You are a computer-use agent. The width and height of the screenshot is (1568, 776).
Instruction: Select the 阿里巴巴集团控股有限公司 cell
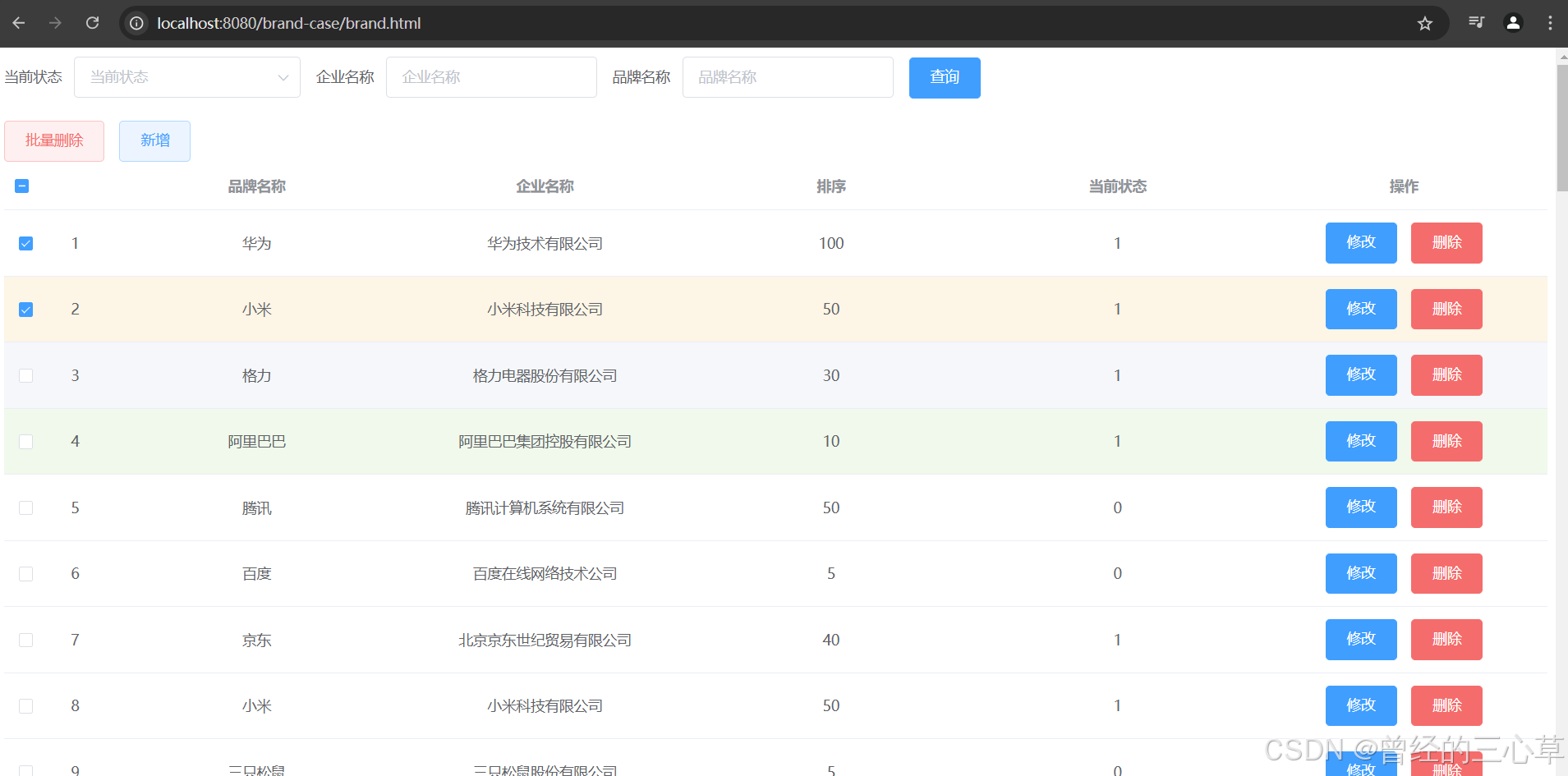tap(545, 442)
